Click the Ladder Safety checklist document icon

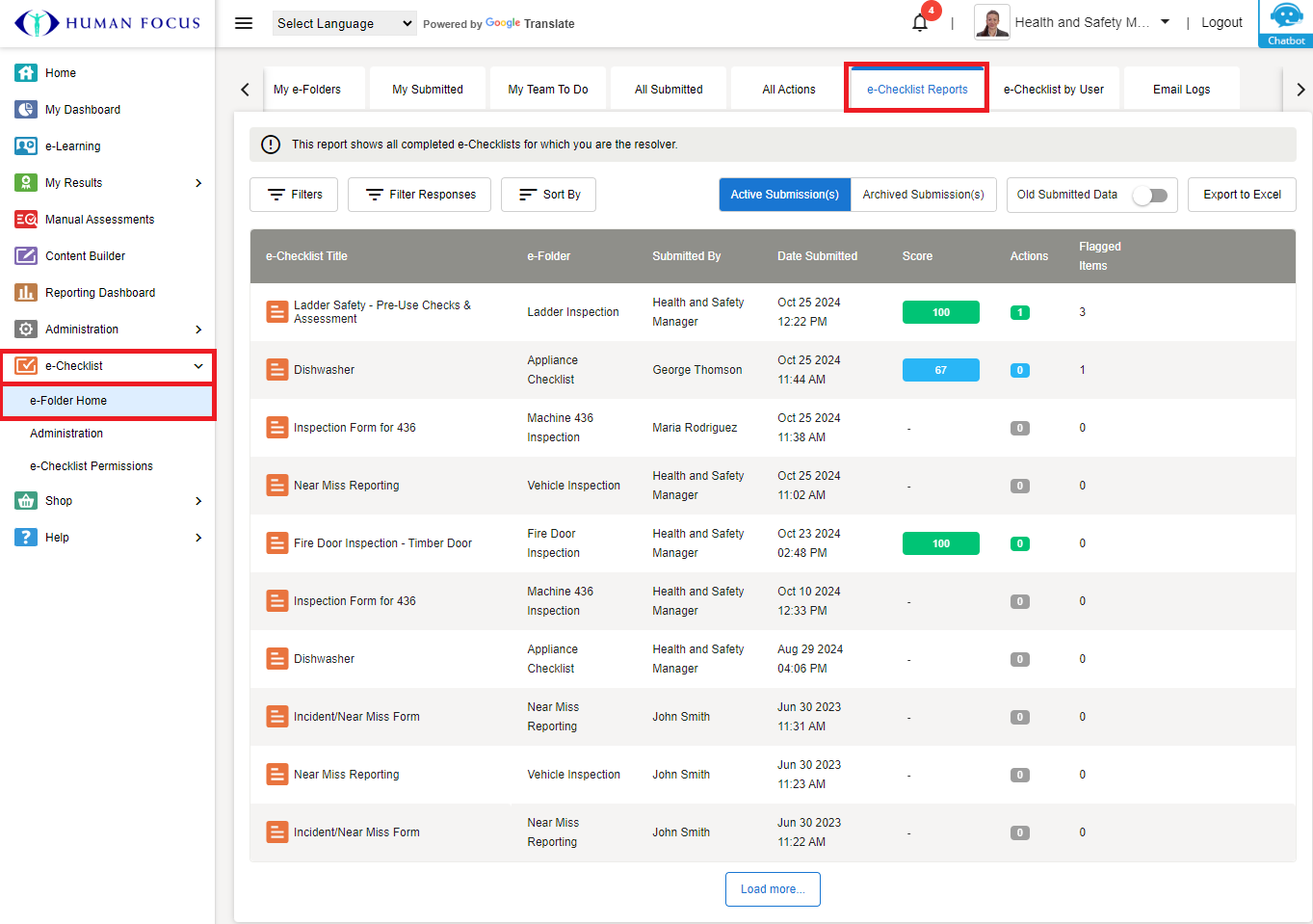277,312
